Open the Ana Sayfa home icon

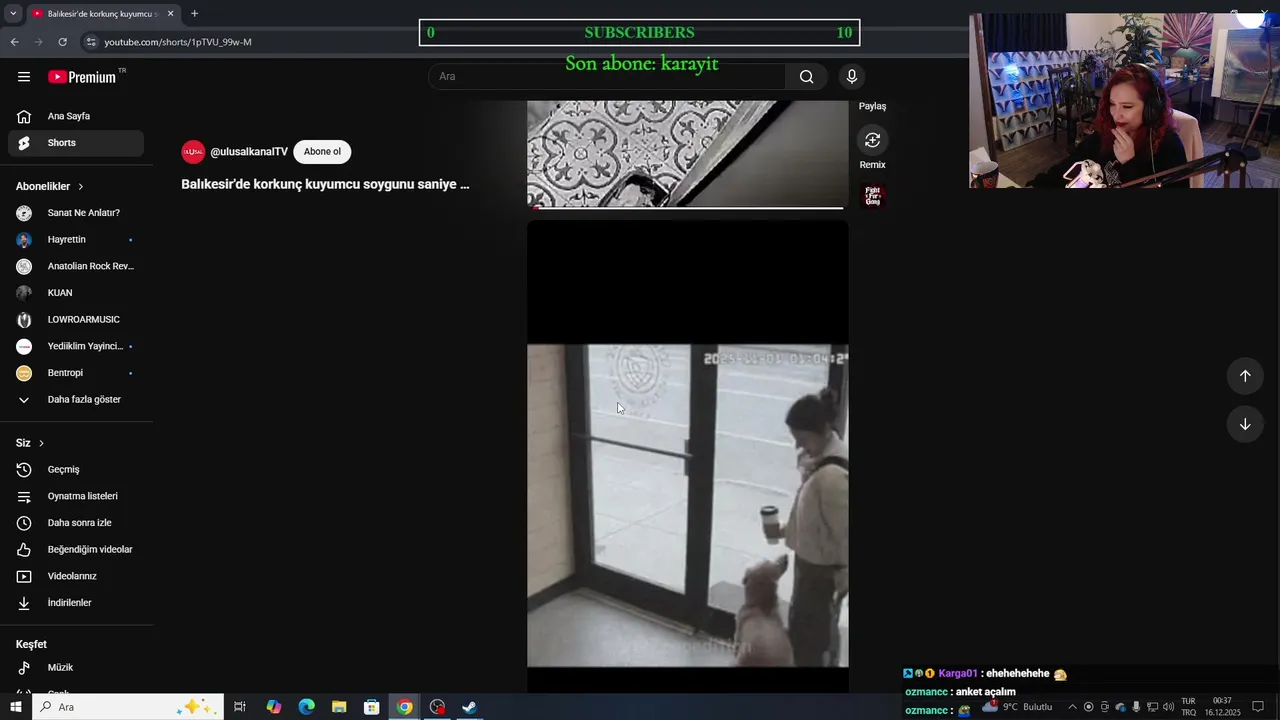click(24, 116)
